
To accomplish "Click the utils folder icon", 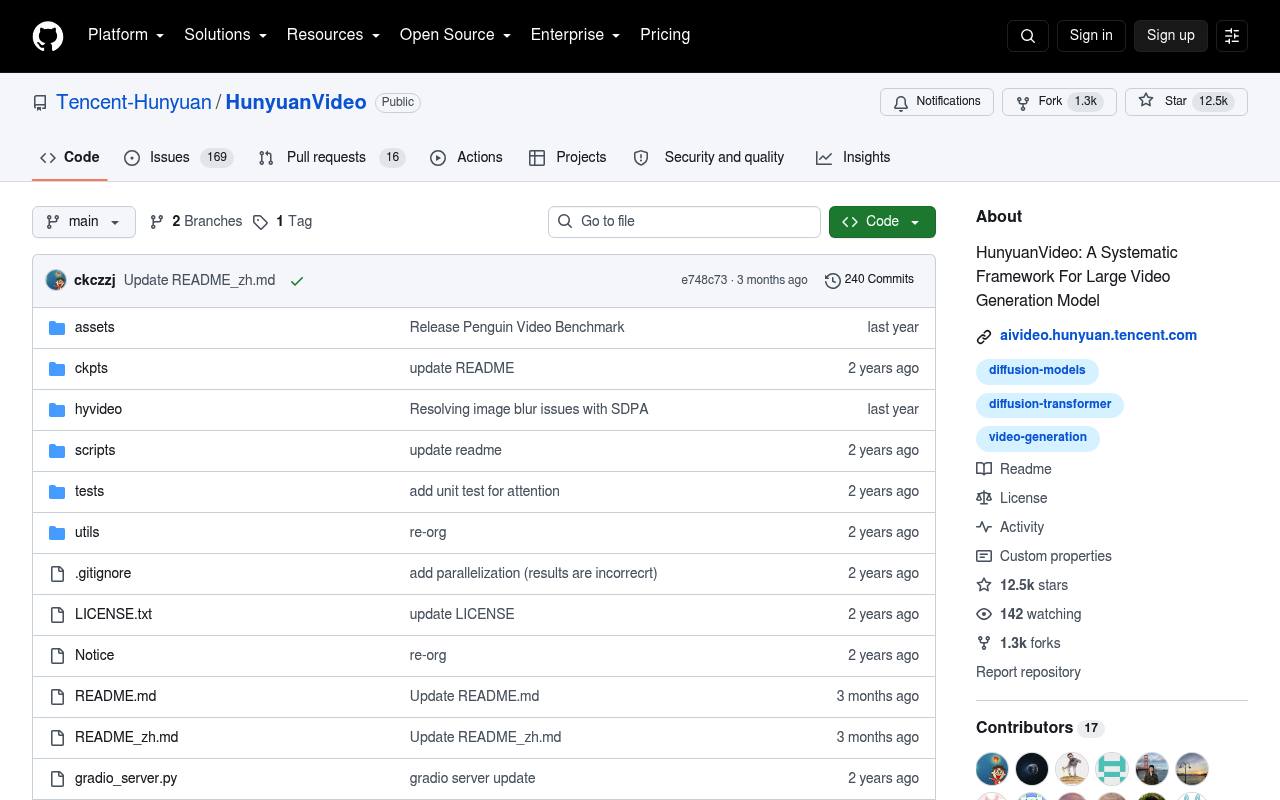I will tap(57, 533).
